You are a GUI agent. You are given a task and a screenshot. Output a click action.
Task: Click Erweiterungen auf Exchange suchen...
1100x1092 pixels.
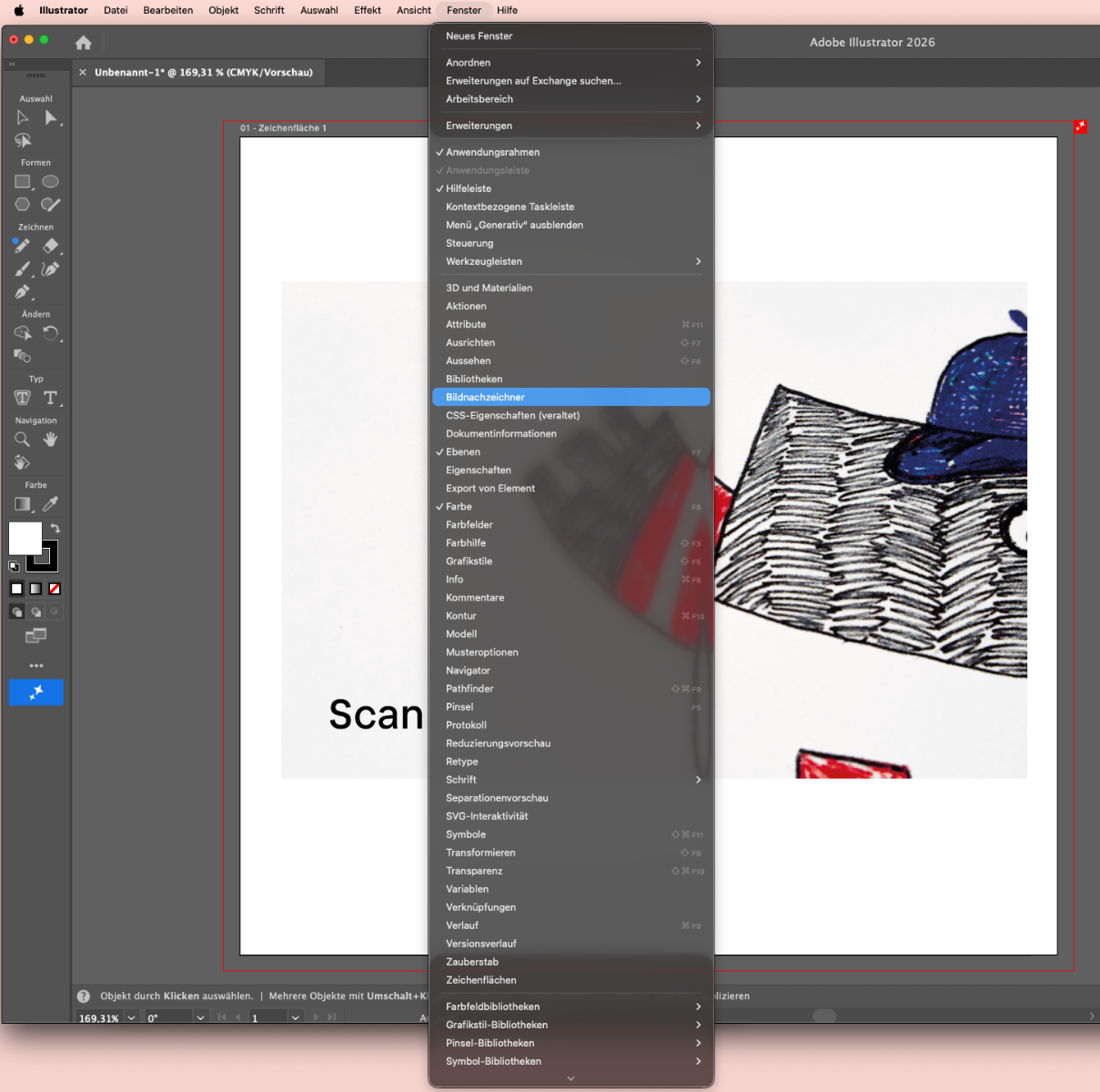571,81
